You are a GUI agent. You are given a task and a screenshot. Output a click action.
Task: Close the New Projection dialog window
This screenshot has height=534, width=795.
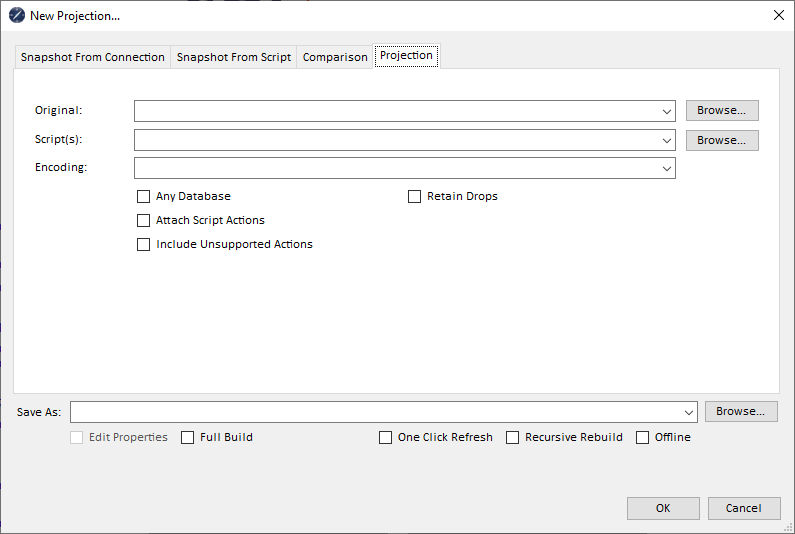[778, 15]
